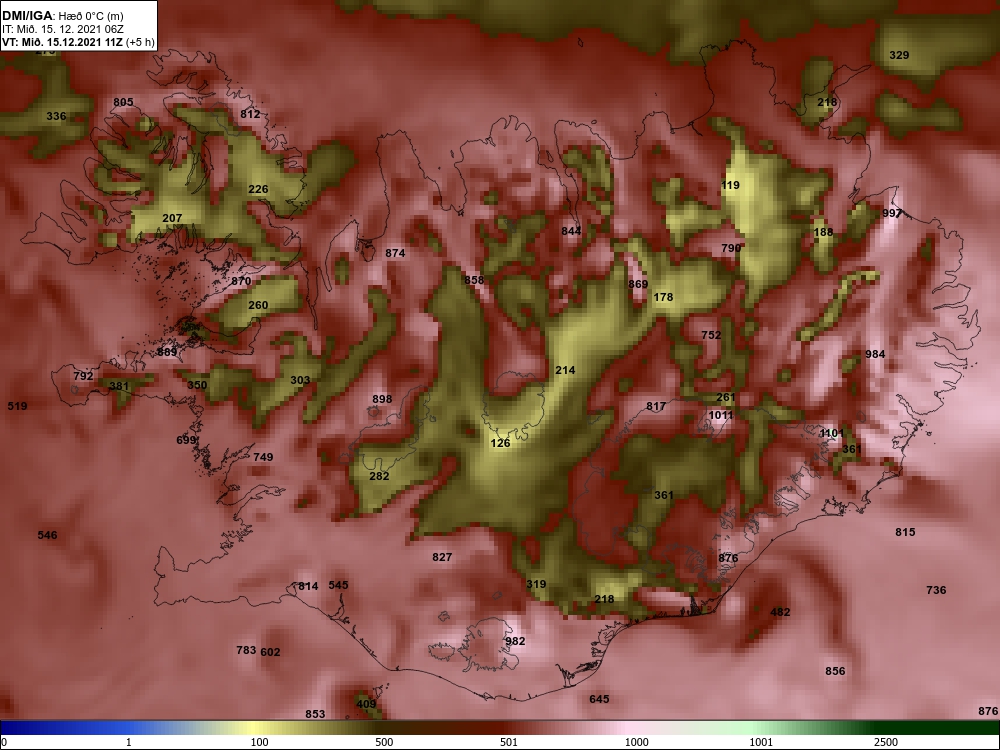Viewport: 1000px width, 750px height.
Task: Click the map value 736
Action: (x=936, y=591)
